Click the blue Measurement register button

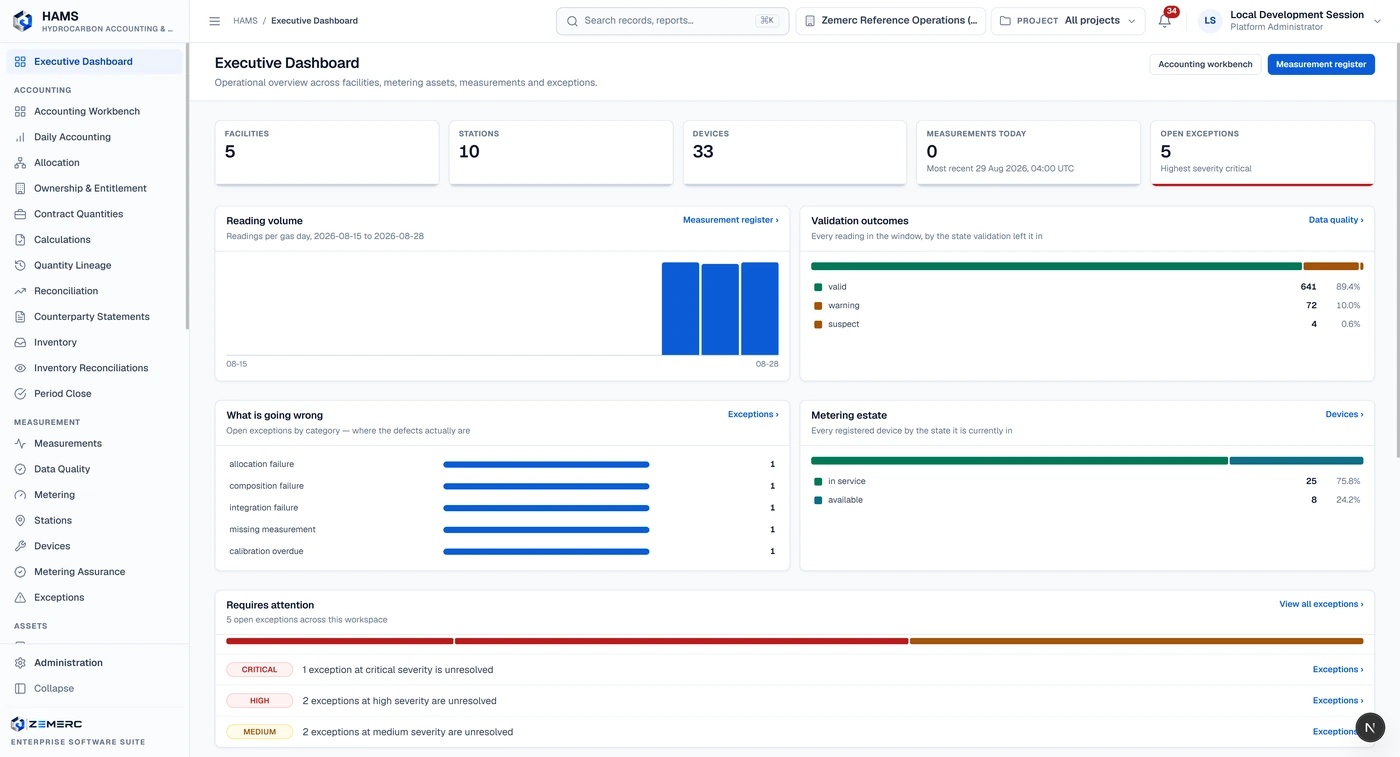click(1321, 64)
